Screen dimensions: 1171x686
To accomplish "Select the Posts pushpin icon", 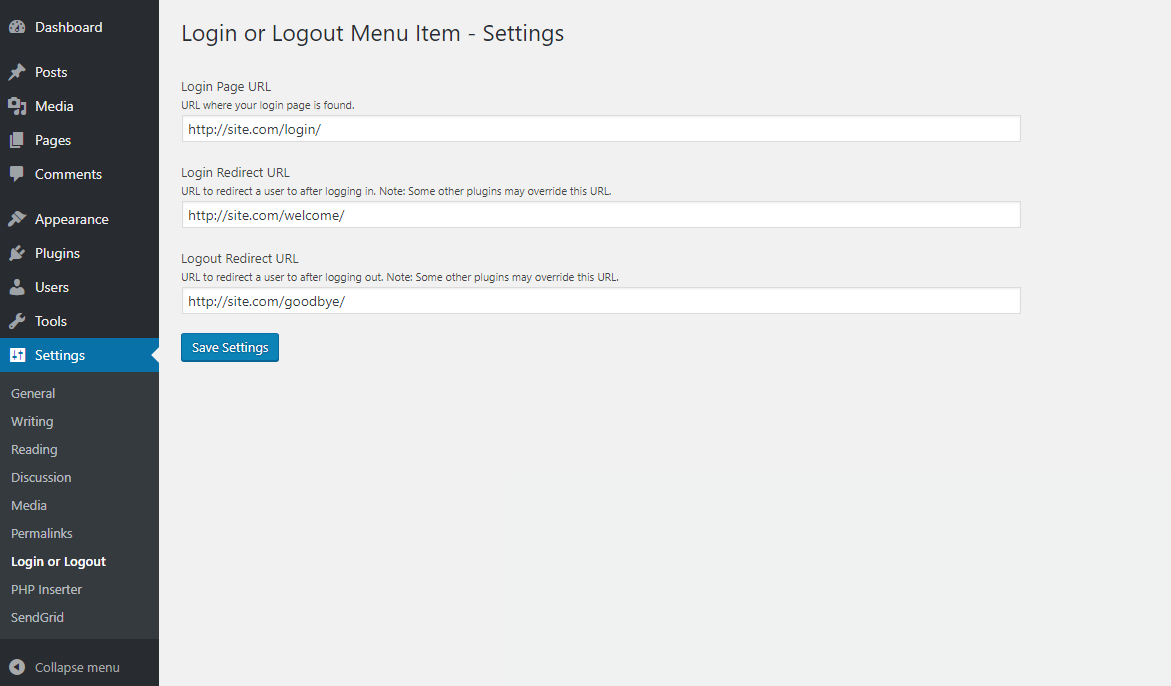I will (16, 71).
